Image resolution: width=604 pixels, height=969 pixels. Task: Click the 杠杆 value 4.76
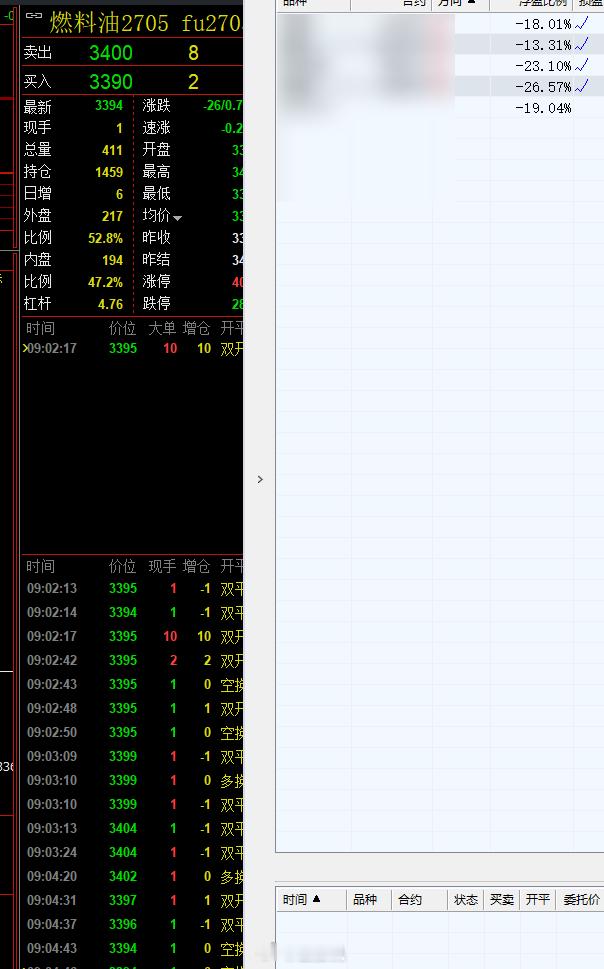(x=111, y=305)
